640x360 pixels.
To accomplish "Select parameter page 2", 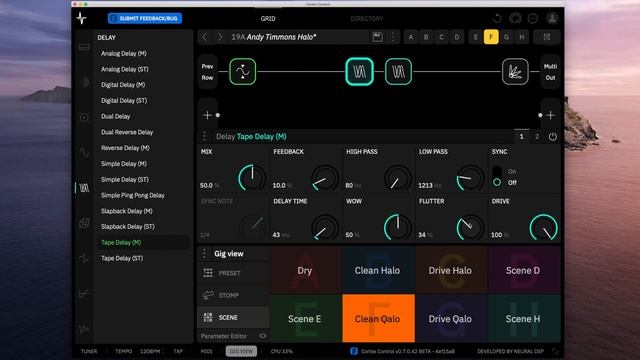I will (537, 136).
